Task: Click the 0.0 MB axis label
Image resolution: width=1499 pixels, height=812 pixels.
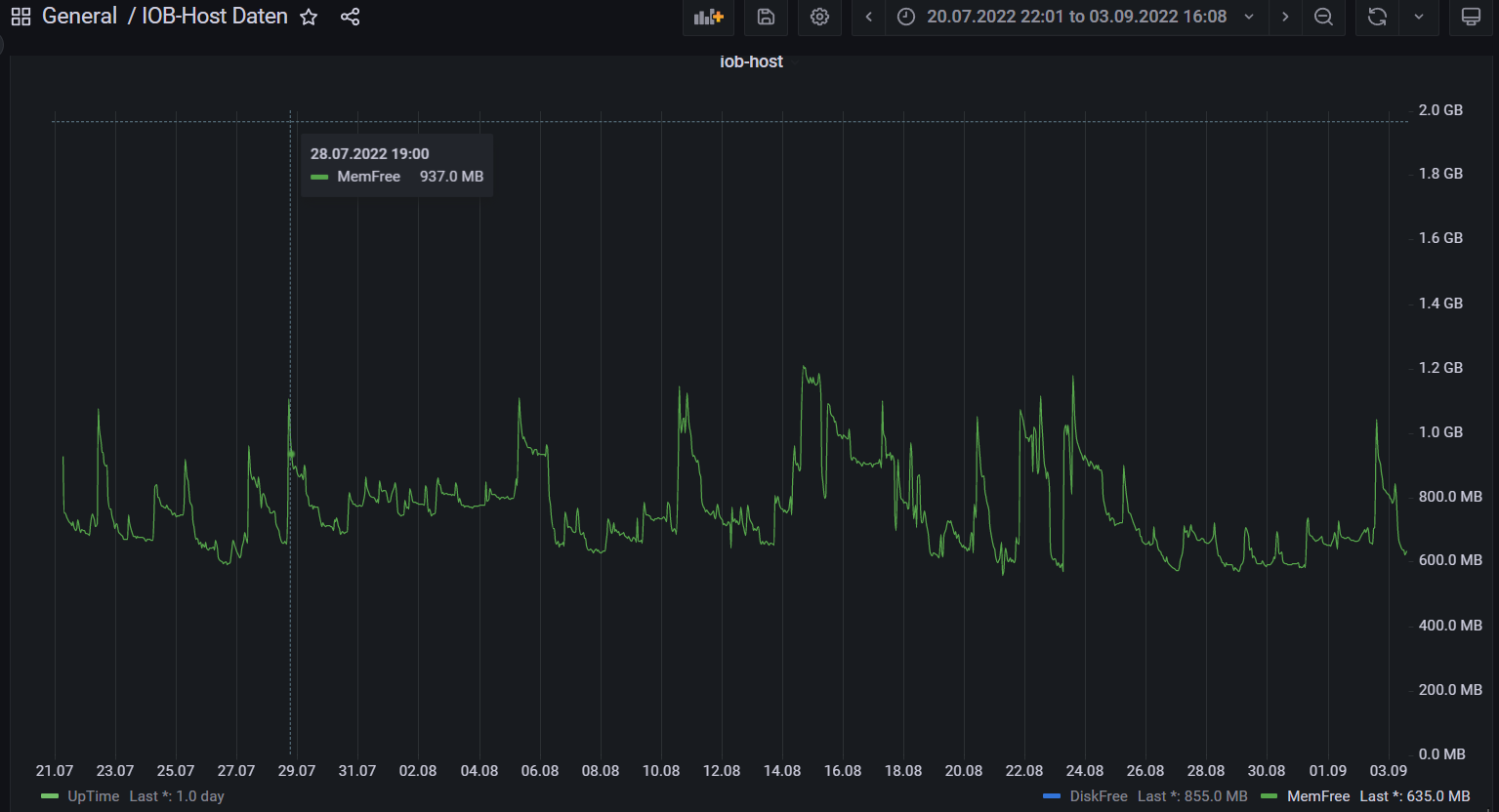Action: coord(1442,754)
